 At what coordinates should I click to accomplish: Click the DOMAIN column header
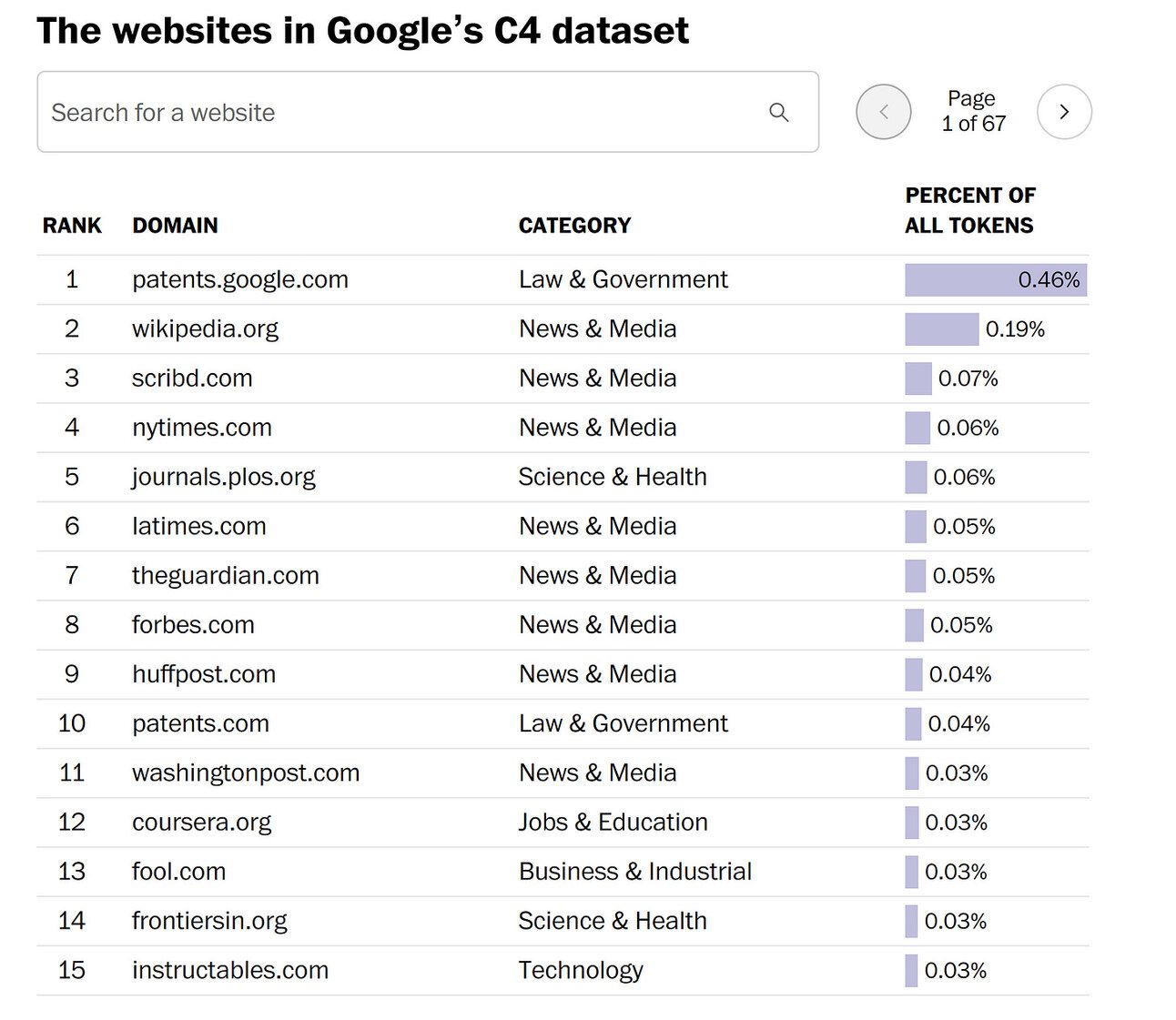click(175, 226)
